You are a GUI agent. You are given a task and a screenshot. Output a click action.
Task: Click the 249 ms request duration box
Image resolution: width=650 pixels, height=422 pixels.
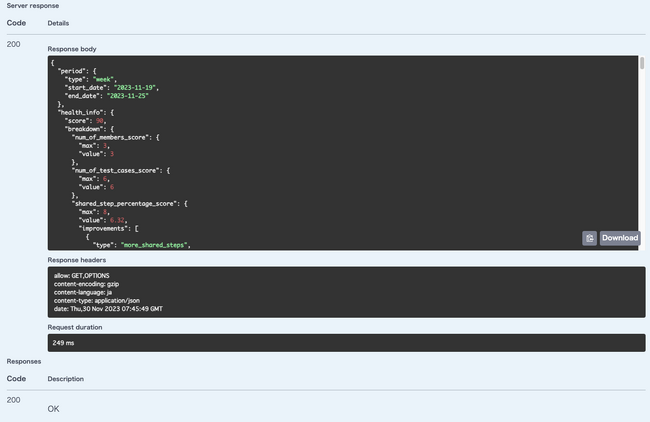coord(345,342)
